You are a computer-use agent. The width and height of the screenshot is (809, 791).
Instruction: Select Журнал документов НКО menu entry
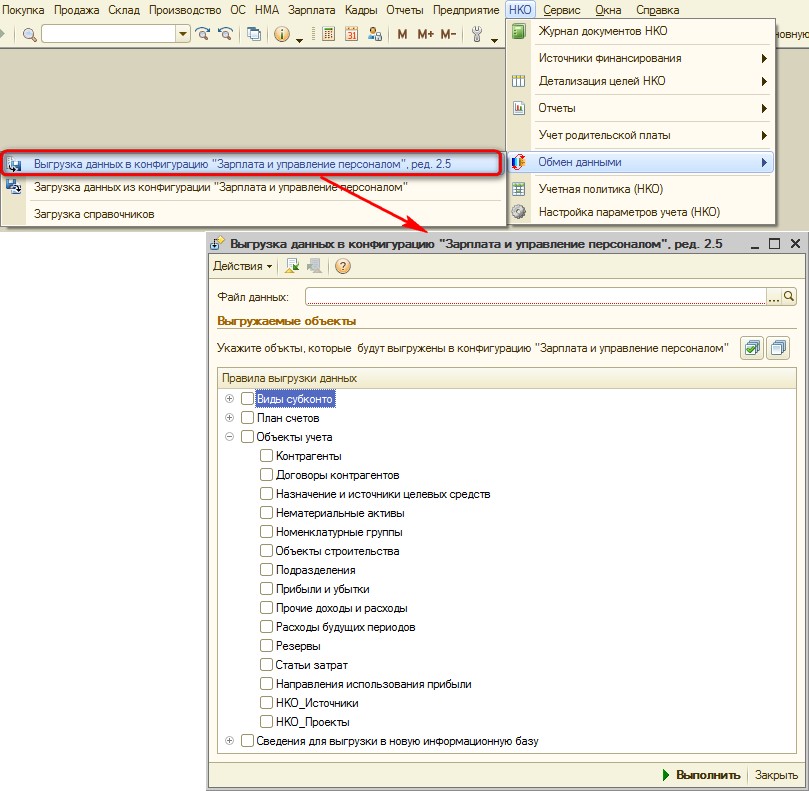point(641,31)
